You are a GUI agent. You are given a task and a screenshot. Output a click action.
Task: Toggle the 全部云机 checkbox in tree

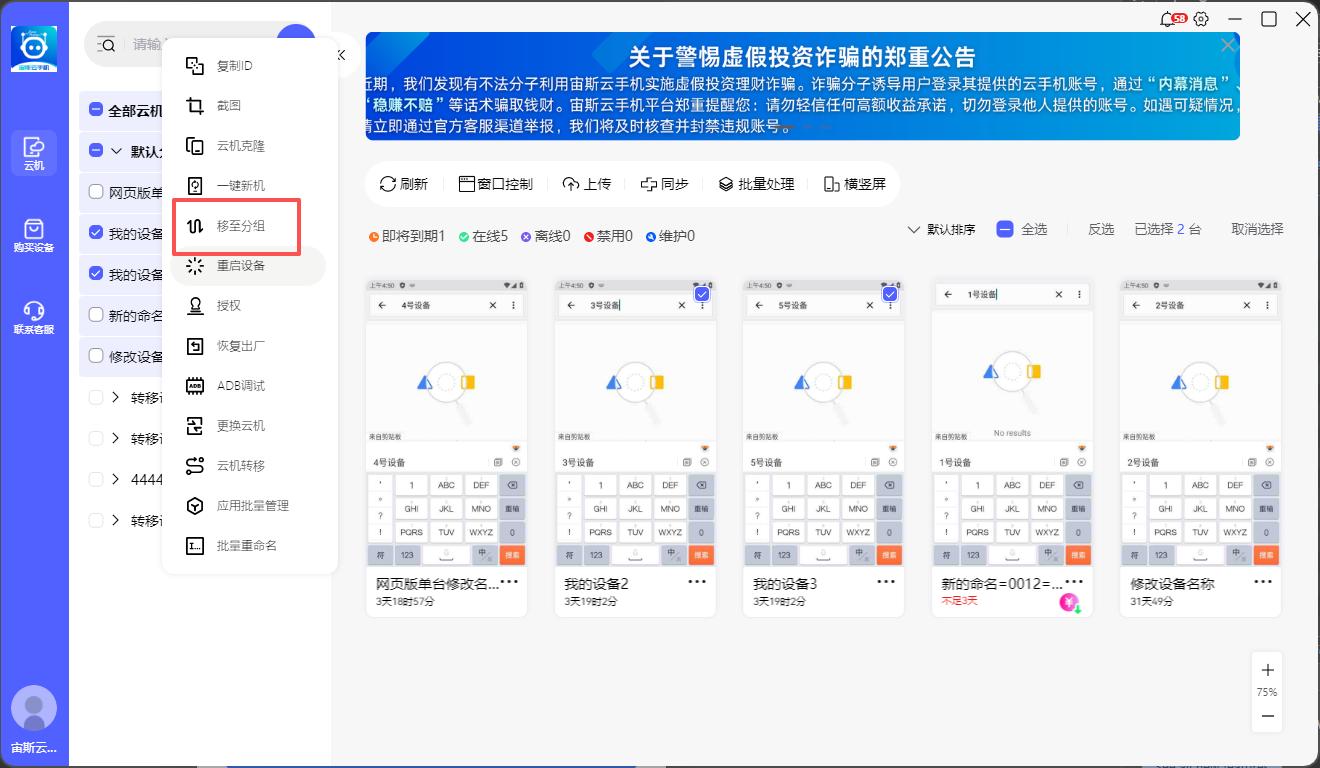click(96, 110)
